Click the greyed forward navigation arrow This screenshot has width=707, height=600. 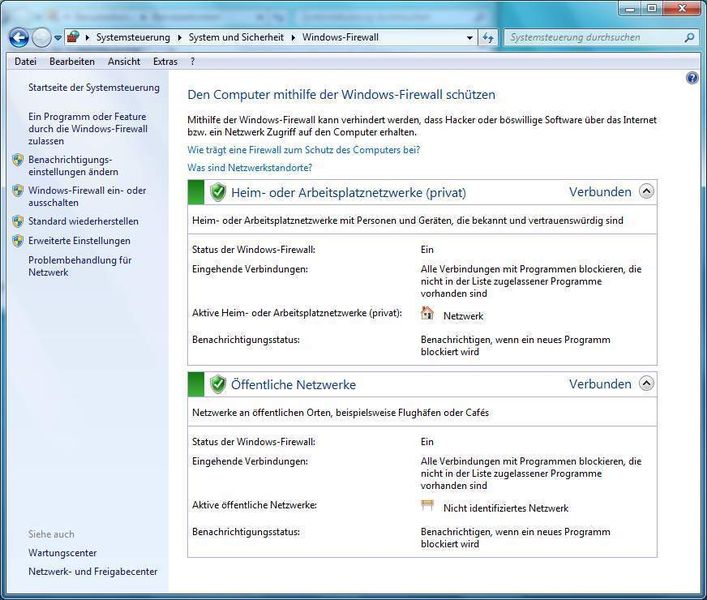[41, 38]
